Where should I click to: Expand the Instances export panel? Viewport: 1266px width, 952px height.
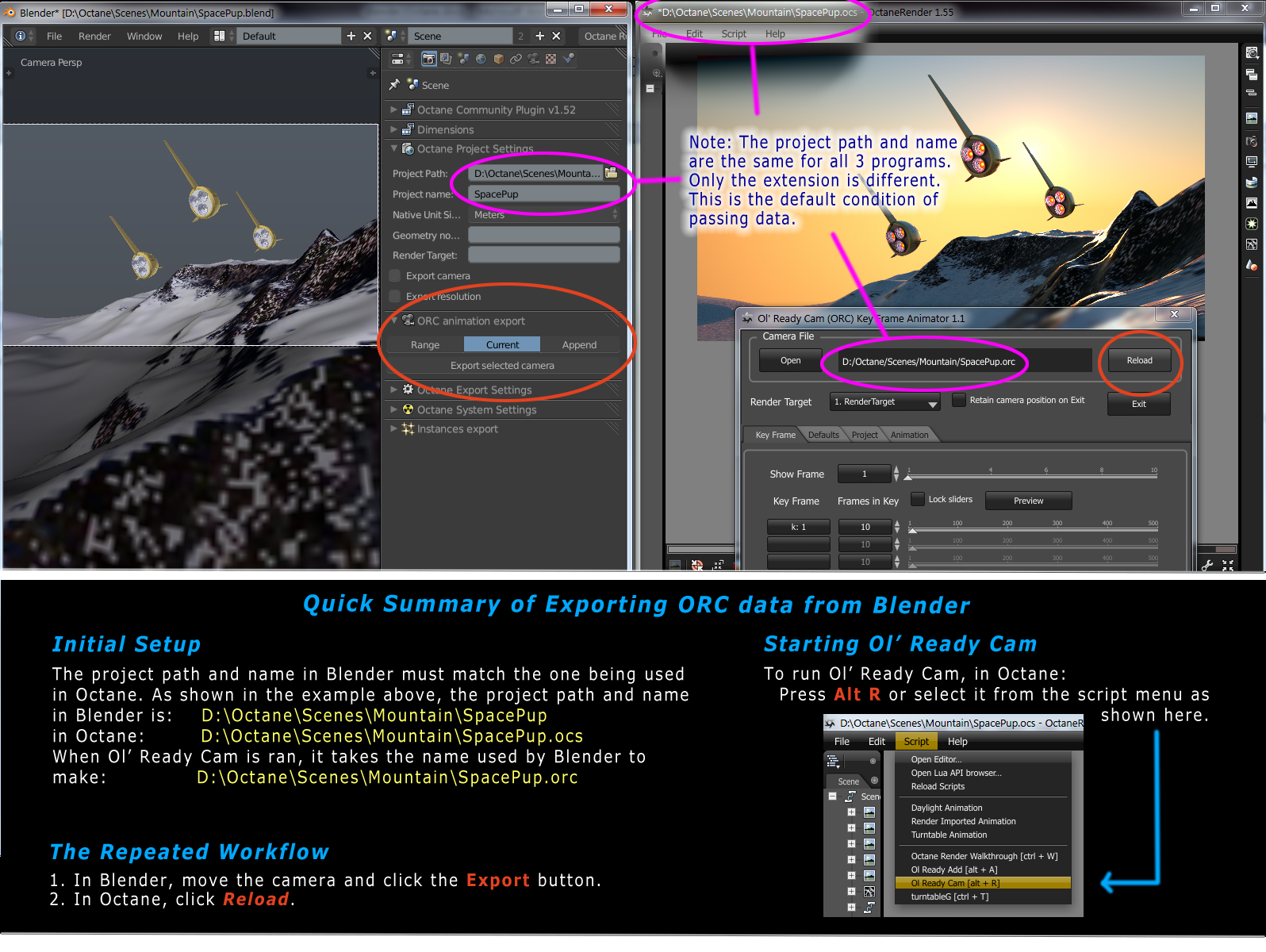coord(394,428)
